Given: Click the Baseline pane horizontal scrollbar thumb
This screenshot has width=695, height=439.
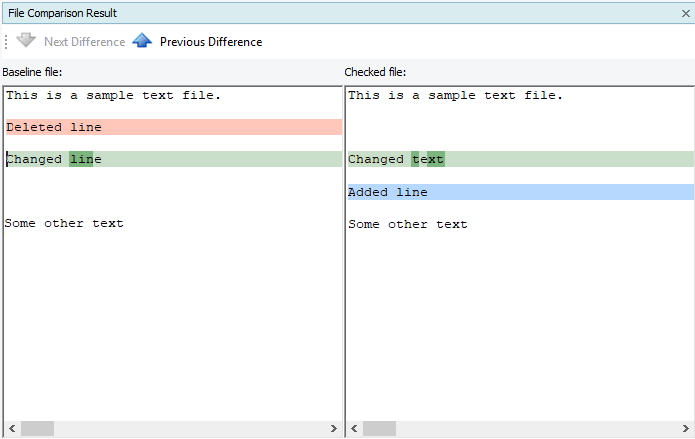Looking at the screenshot, I should [38, 429].
